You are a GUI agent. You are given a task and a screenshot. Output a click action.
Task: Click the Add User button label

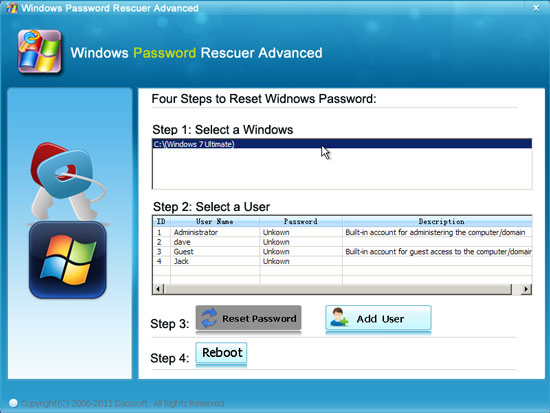pyautogui.click(x=380, y=319)
